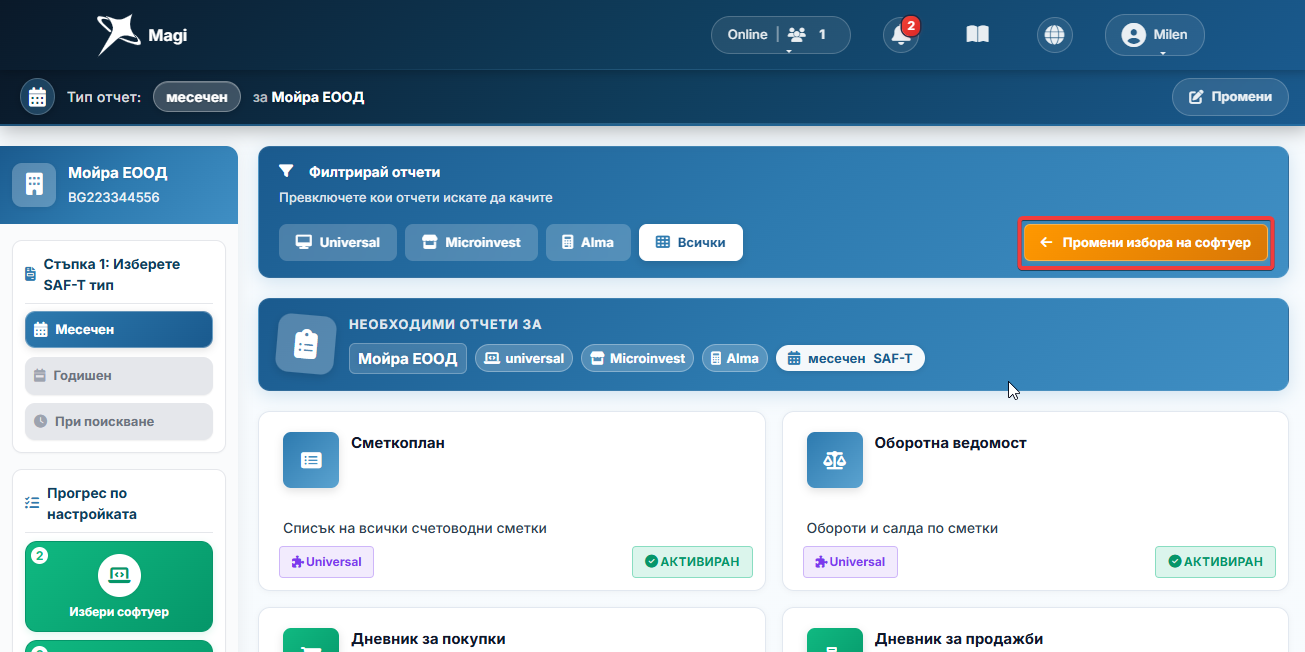
Task: Show all reports with Всички
Action: tap(691, 242)
